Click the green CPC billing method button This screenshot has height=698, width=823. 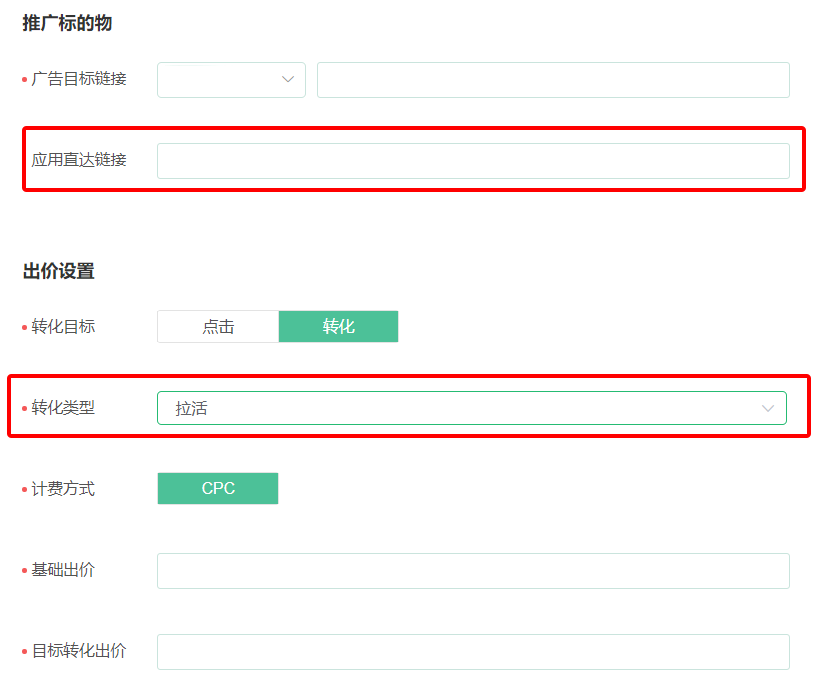(x=218, y=489)
